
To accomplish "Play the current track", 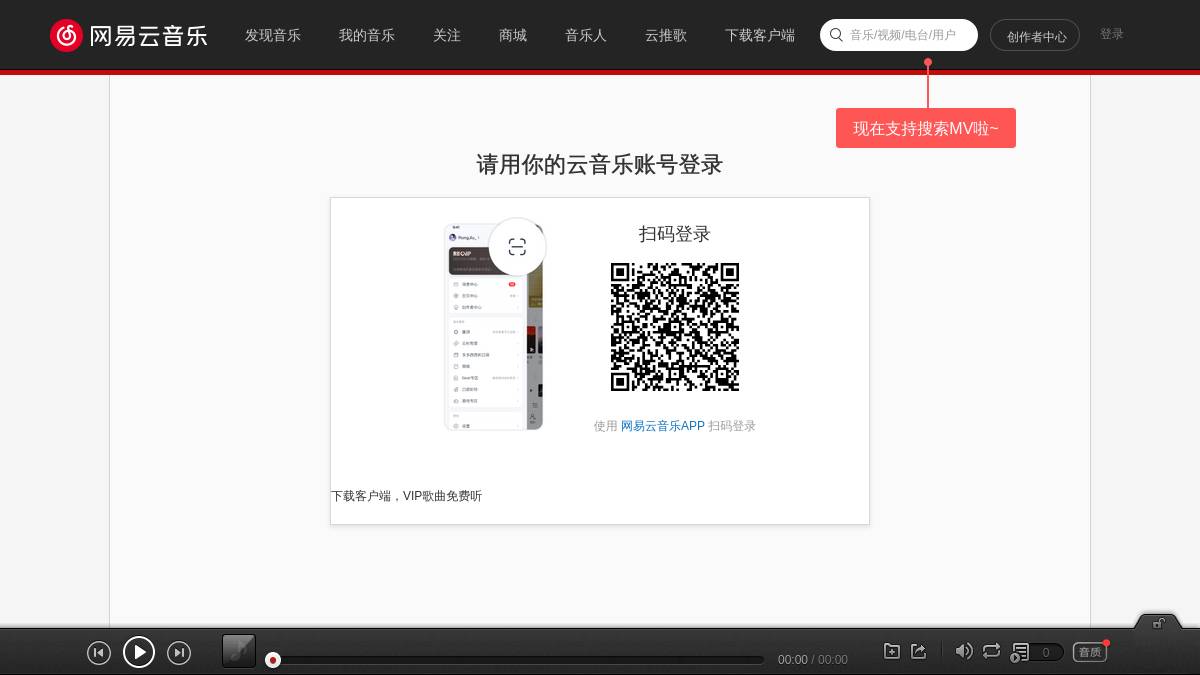I will tap(139, 652).
